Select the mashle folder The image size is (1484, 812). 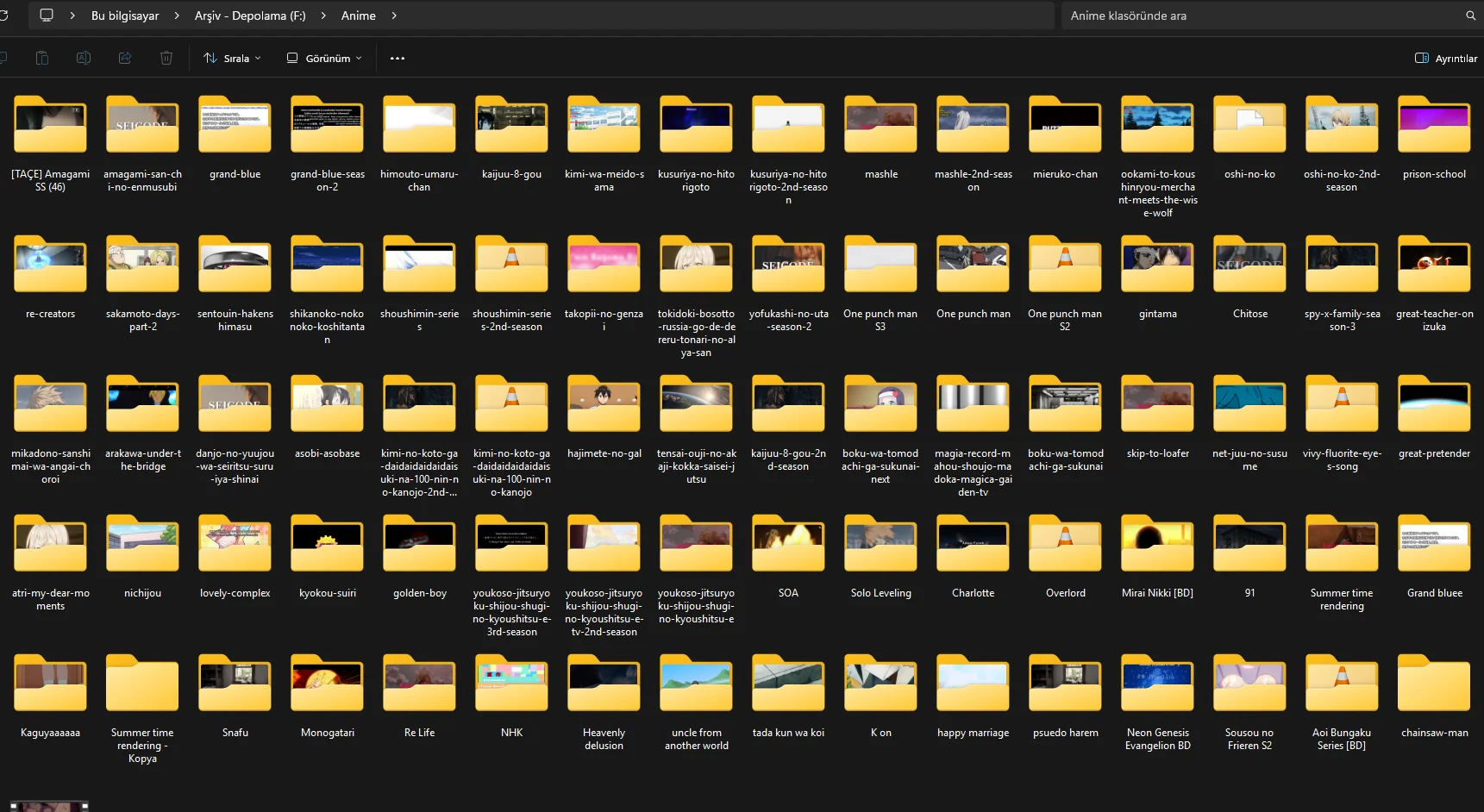880,138
